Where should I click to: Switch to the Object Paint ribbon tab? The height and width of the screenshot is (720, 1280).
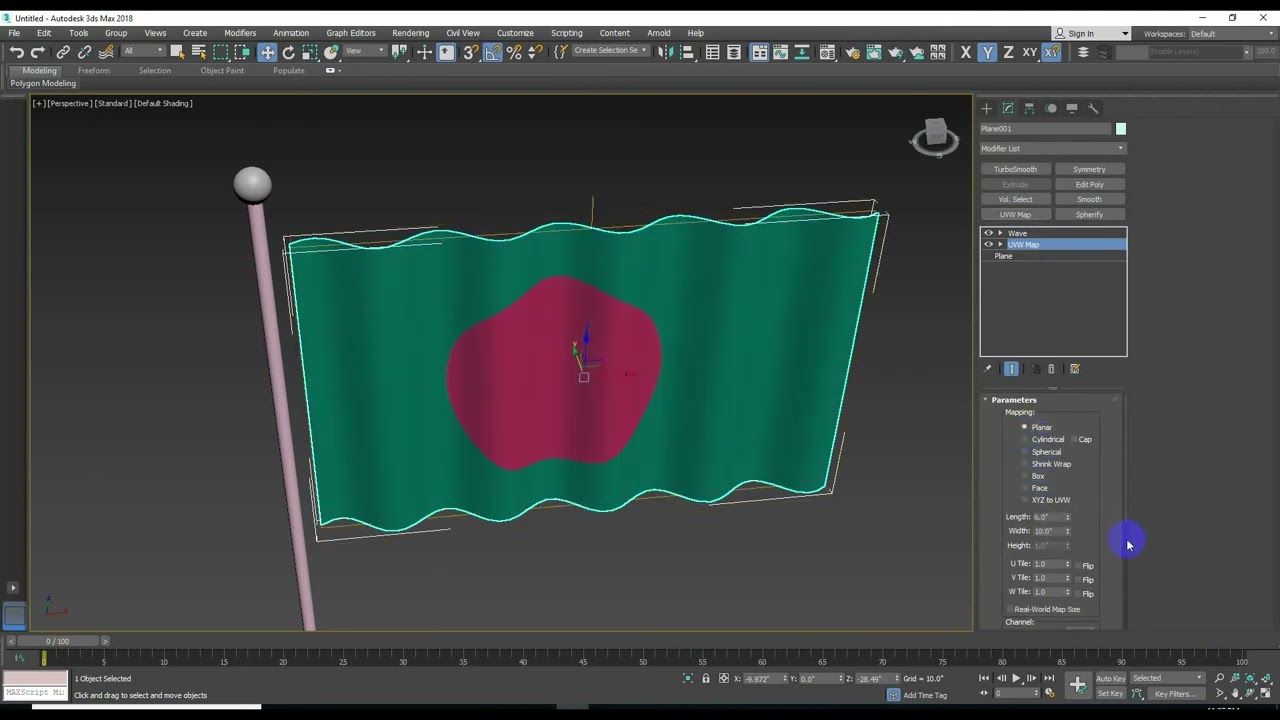coord(222,71)
